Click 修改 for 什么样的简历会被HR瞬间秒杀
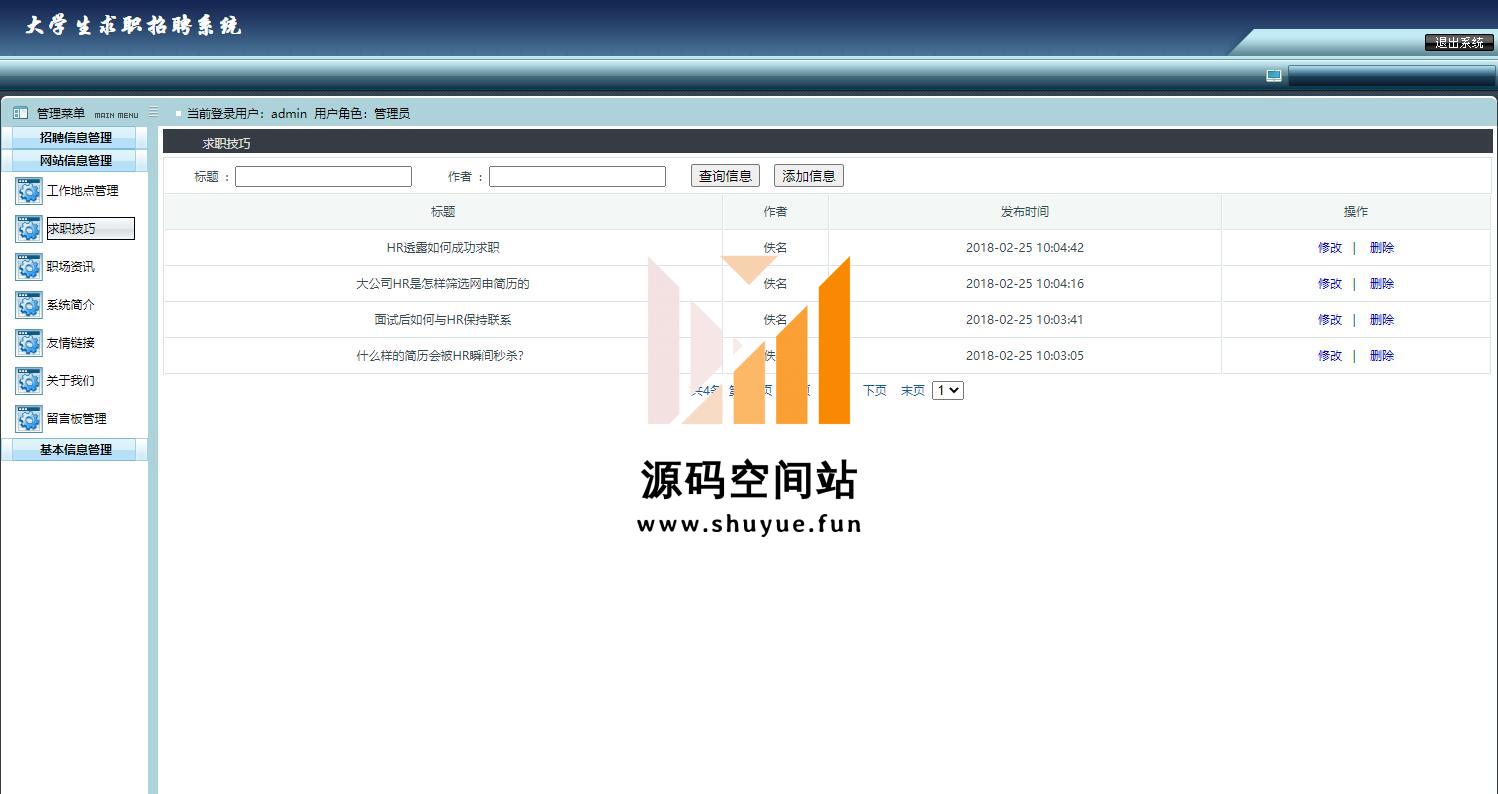 click(x=1330, y=355)
